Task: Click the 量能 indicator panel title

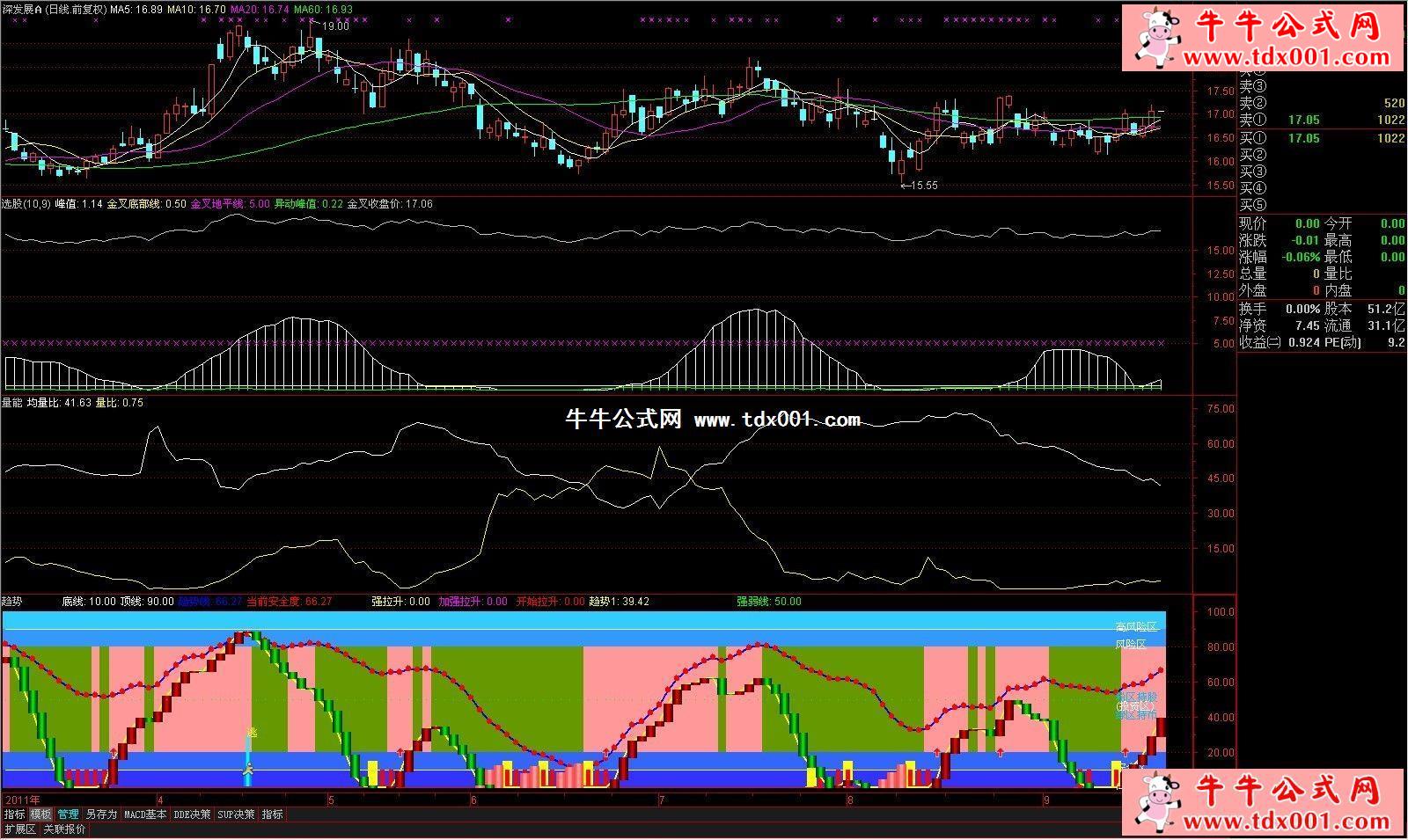Action: click(x=11, y=403)
